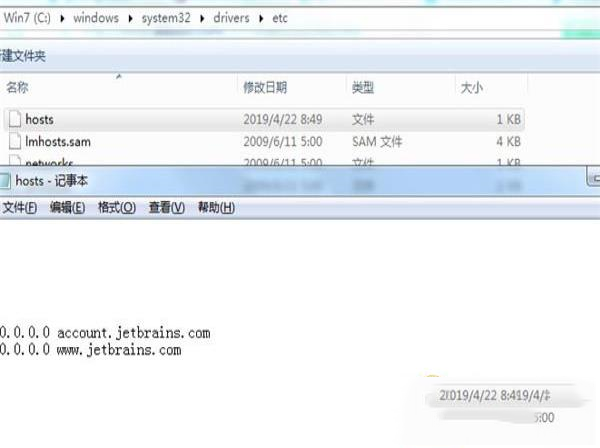This screenshot has height=448, width=600.
Task: Click the Notepad icon in the title bar
Action: [6, 181]
